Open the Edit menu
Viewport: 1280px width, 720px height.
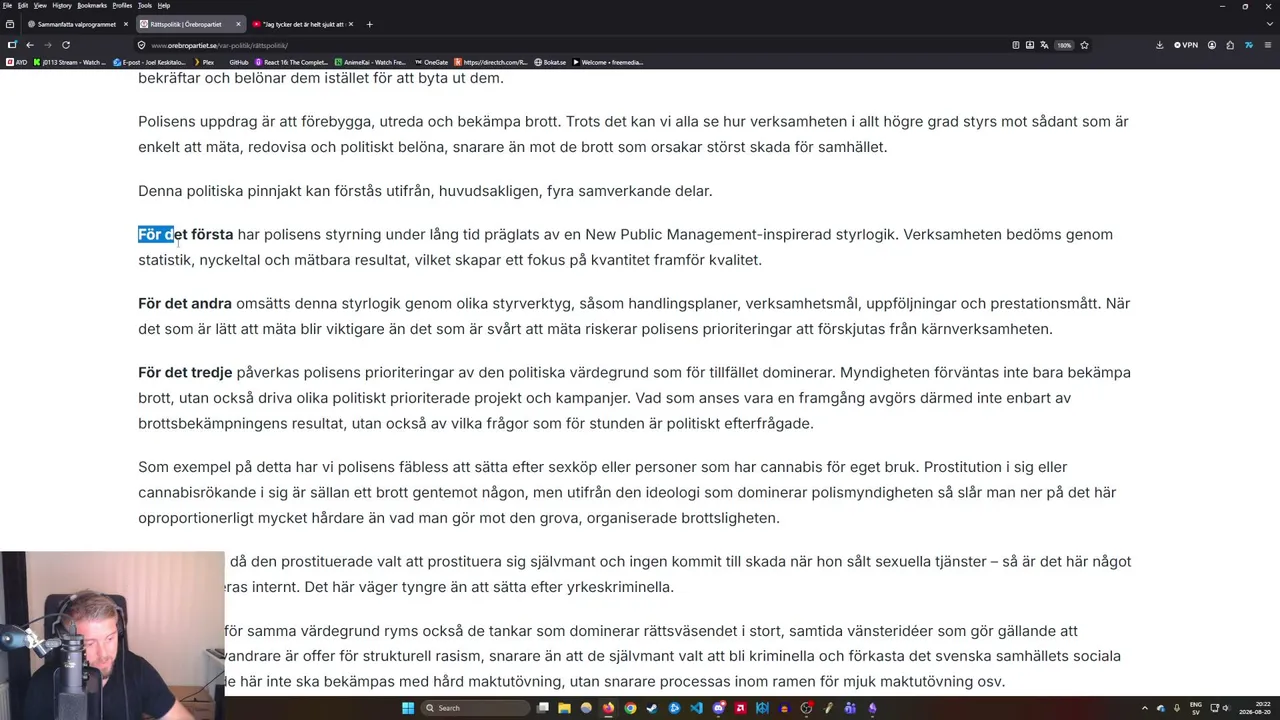[x=22, y=5]
